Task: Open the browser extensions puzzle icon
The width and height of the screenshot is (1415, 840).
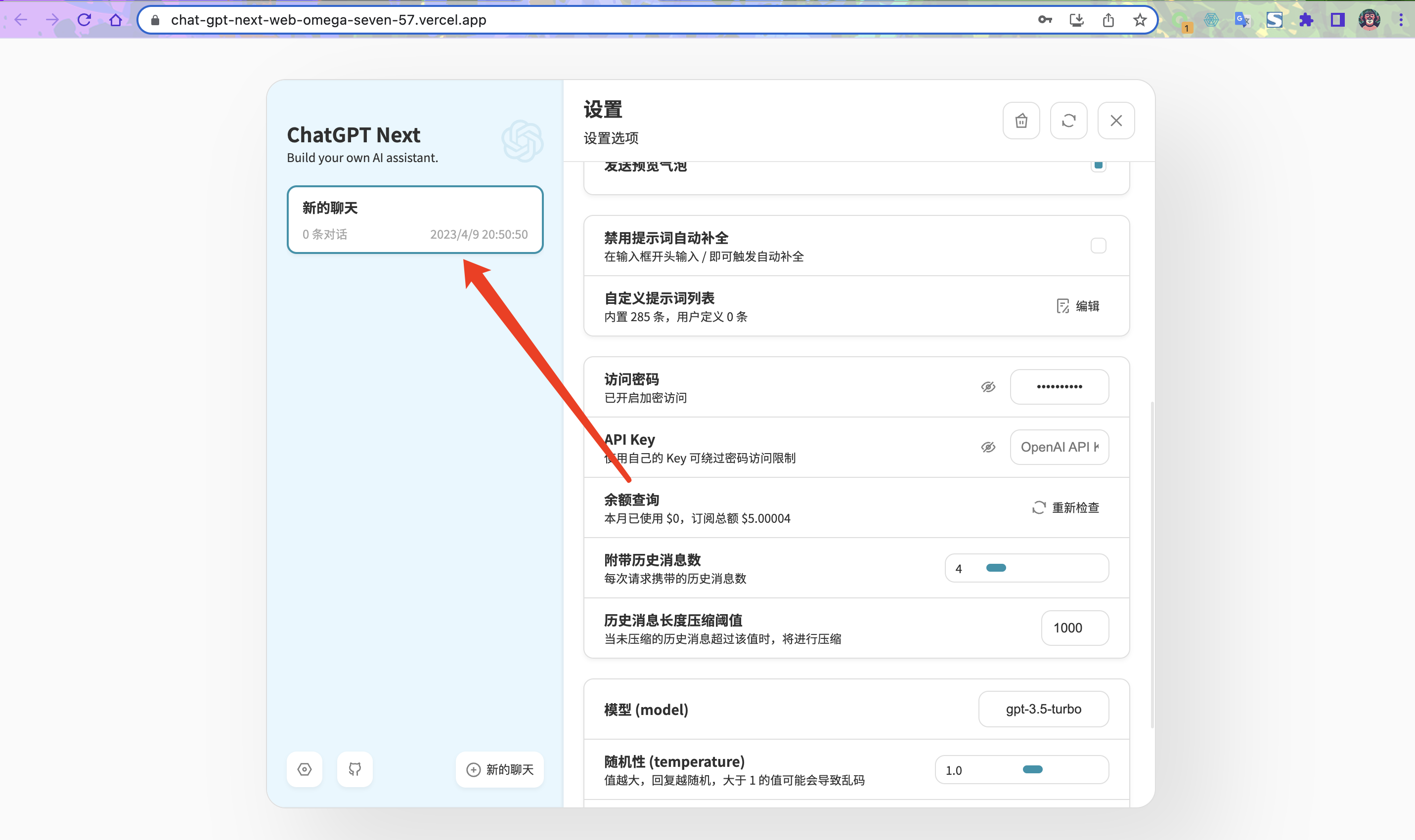Action: 1306,20
